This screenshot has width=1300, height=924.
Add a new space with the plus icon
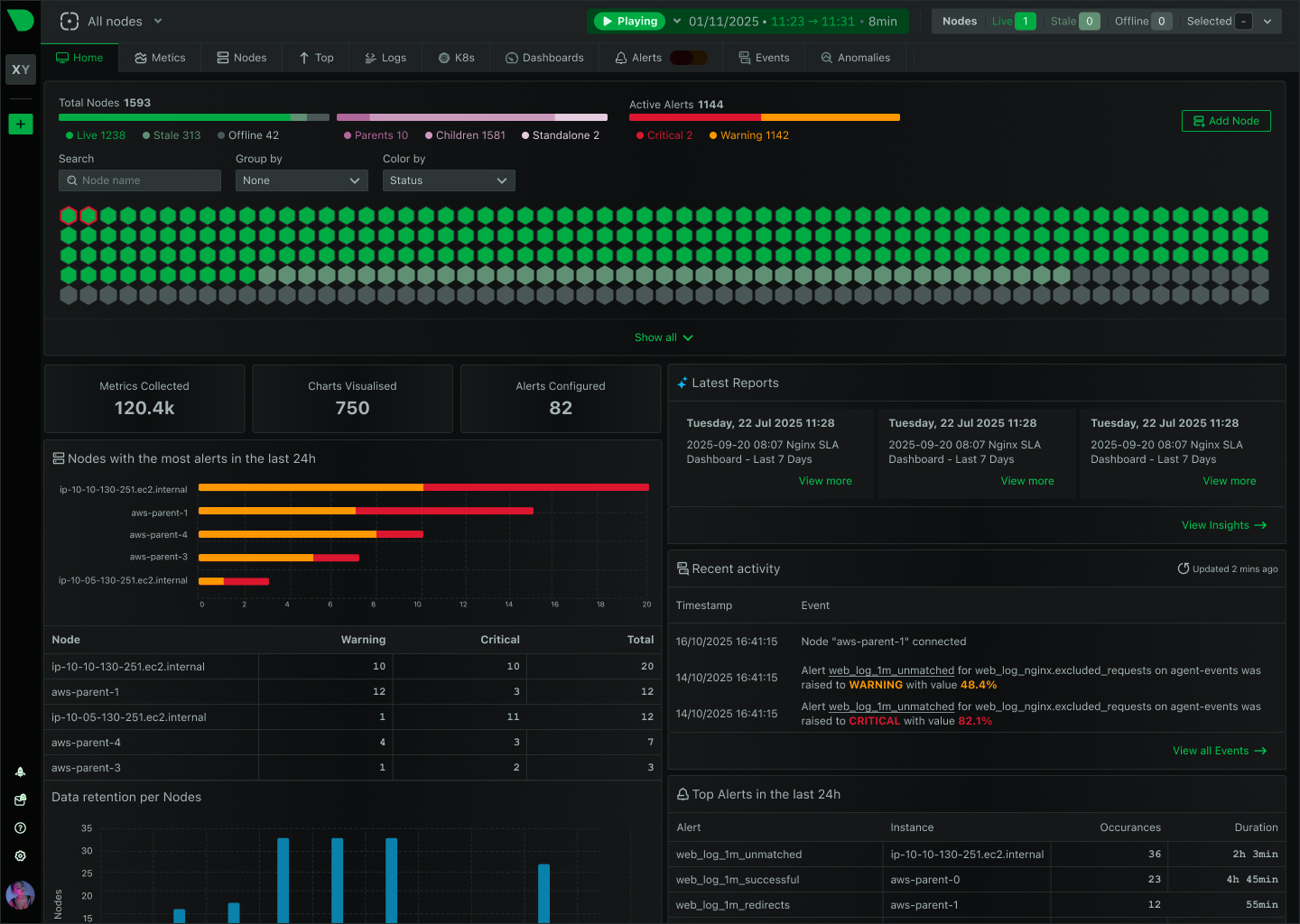(x=20, y=124)
